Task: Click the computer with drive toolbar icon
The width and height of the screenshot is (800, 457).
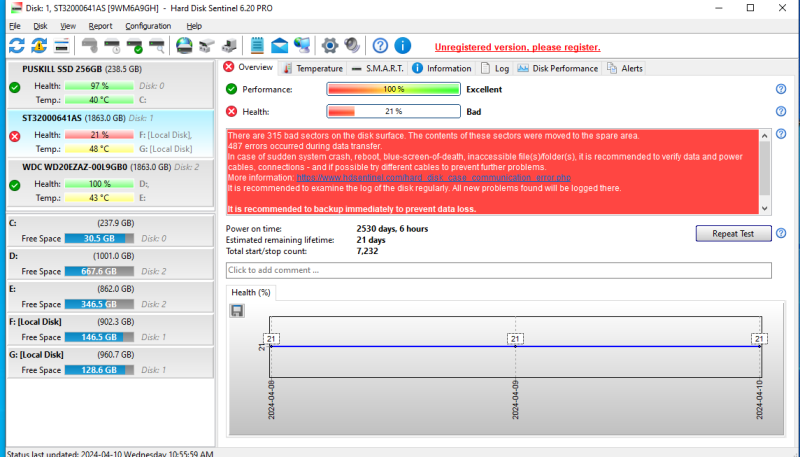Action: click(x=229, y=46)
